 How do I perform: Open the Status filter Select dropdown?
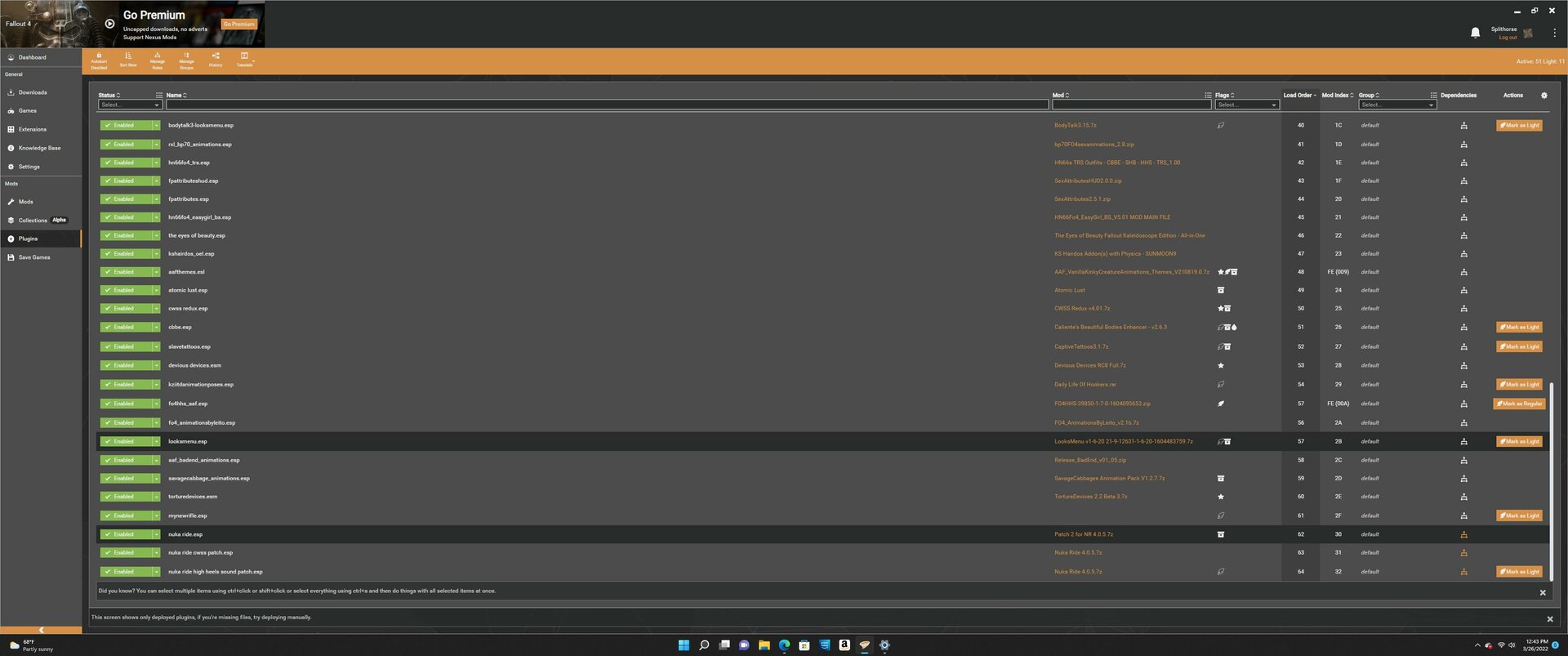pyautogui.click(x=129, y=105)
